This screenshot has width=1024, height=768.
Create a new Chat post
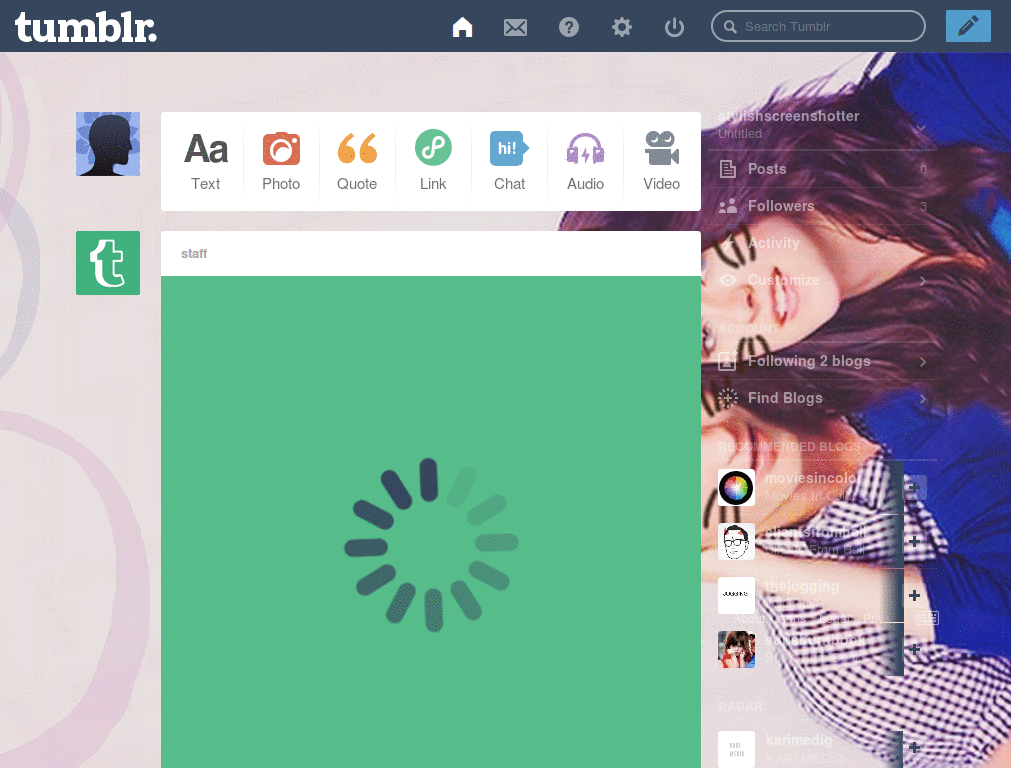point(509,161)
